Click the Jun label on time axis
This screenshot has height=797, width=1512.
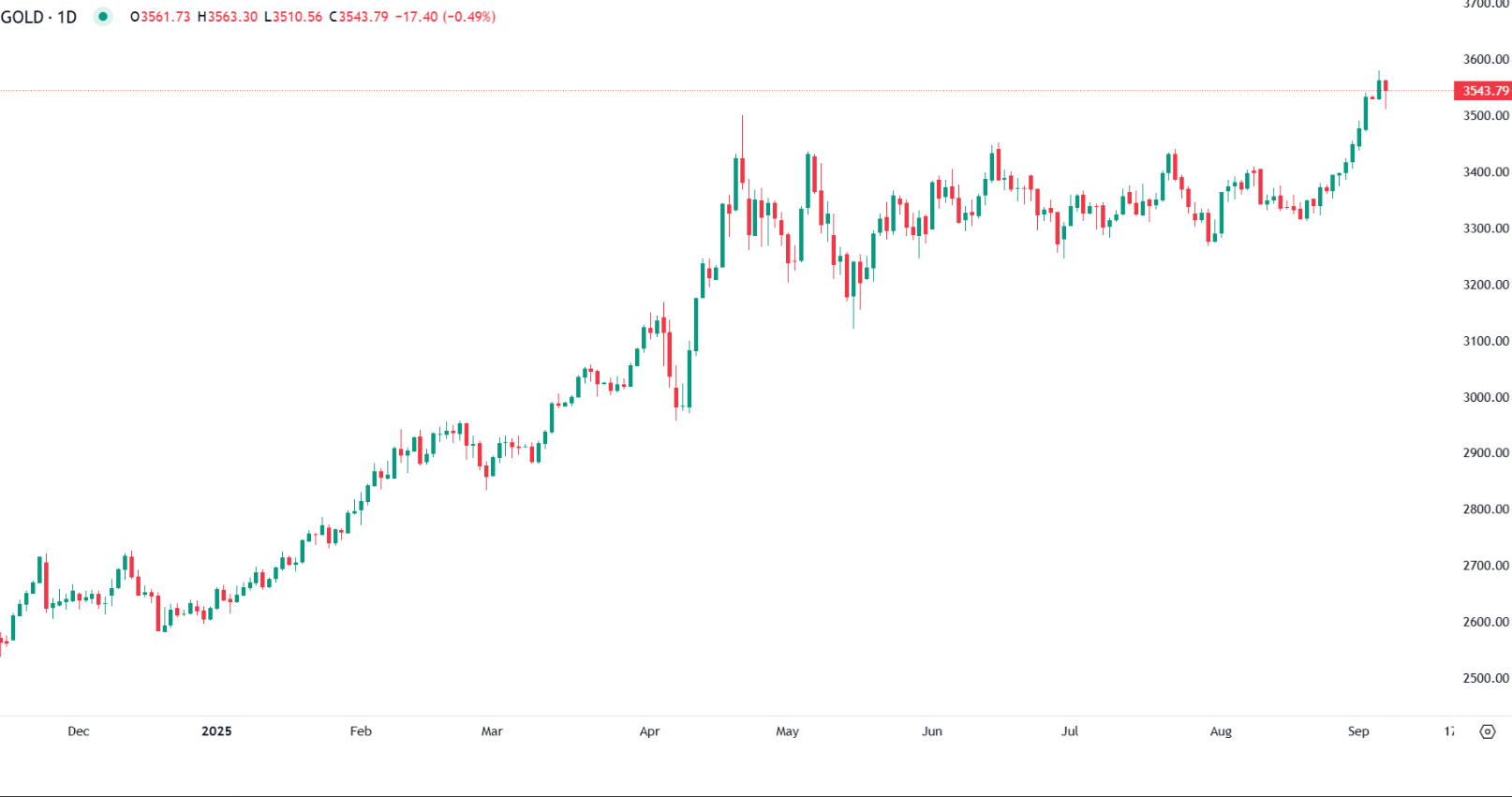coord(932,731)
